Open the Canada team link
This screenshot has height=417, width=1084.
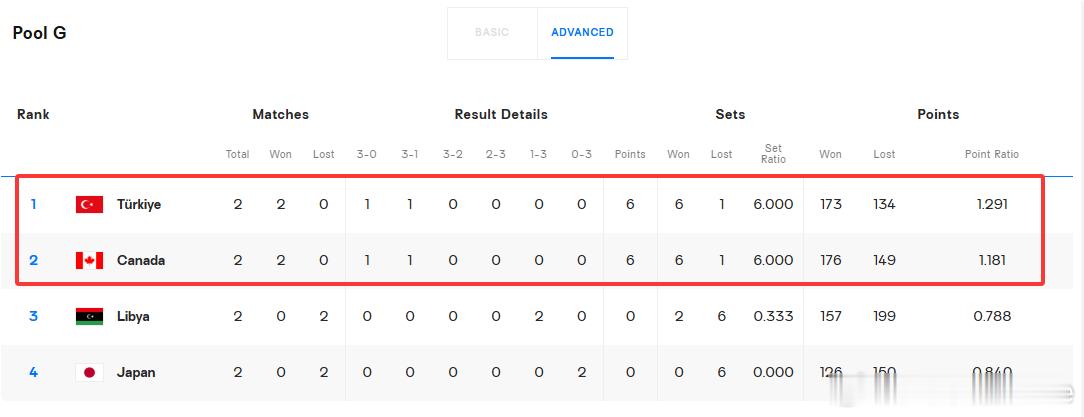[141, 261]
